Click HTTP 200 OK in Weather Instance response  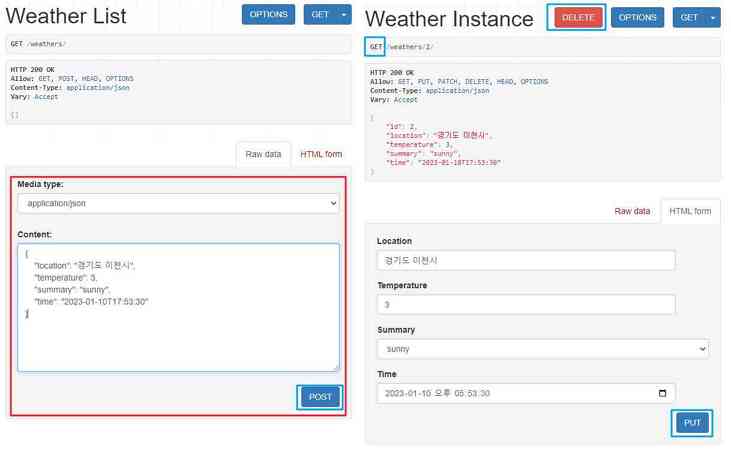[x=392, y=73]
